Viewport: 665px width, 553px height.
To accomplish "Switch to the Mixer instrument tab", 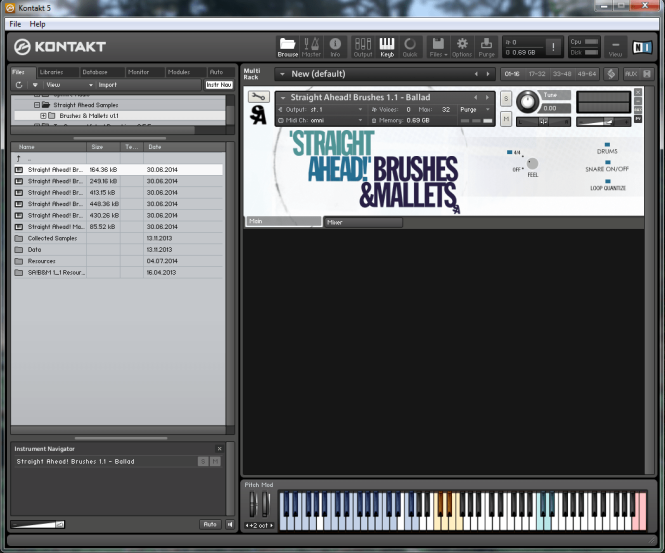I will click(x=363, y=222).
